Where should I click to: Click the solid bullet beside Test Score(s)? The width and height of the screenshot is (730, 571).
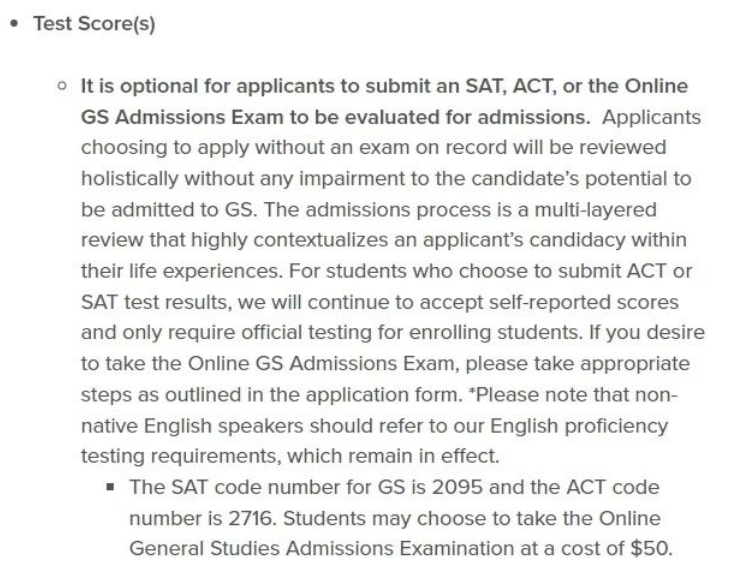[14, 24]
